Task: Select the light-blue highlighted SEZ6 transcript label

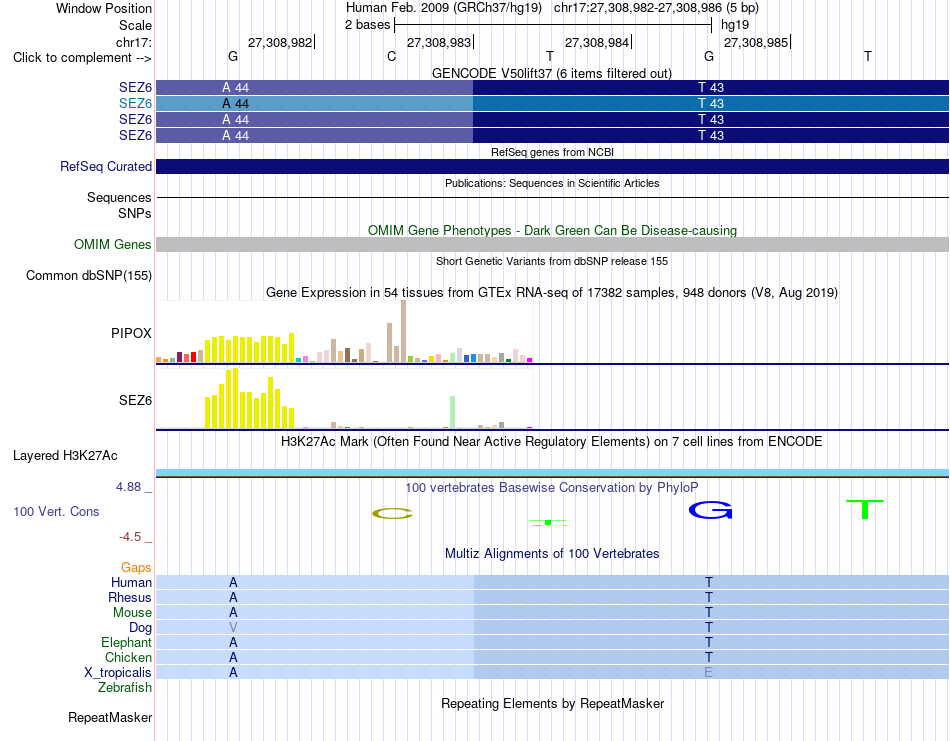Action: 135,104
